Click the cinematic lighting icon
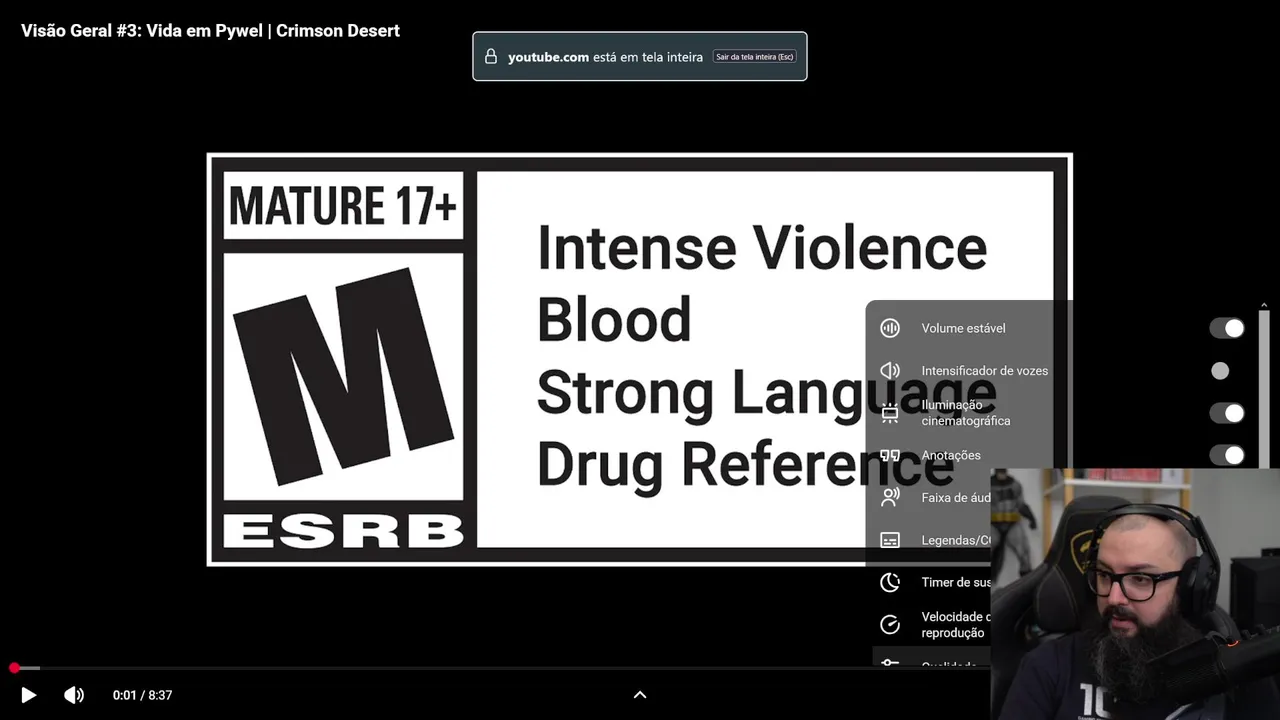 pyautogui.click(x=890, y=413)
